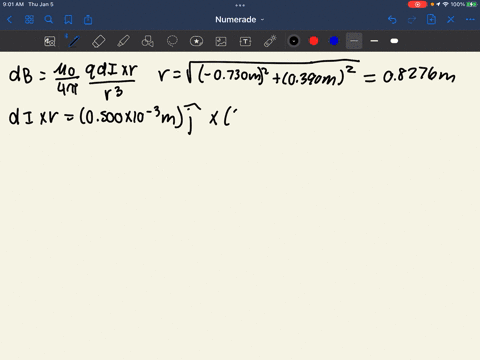Select the thinnest stroke width
The image size is (480, 360).
354,41
